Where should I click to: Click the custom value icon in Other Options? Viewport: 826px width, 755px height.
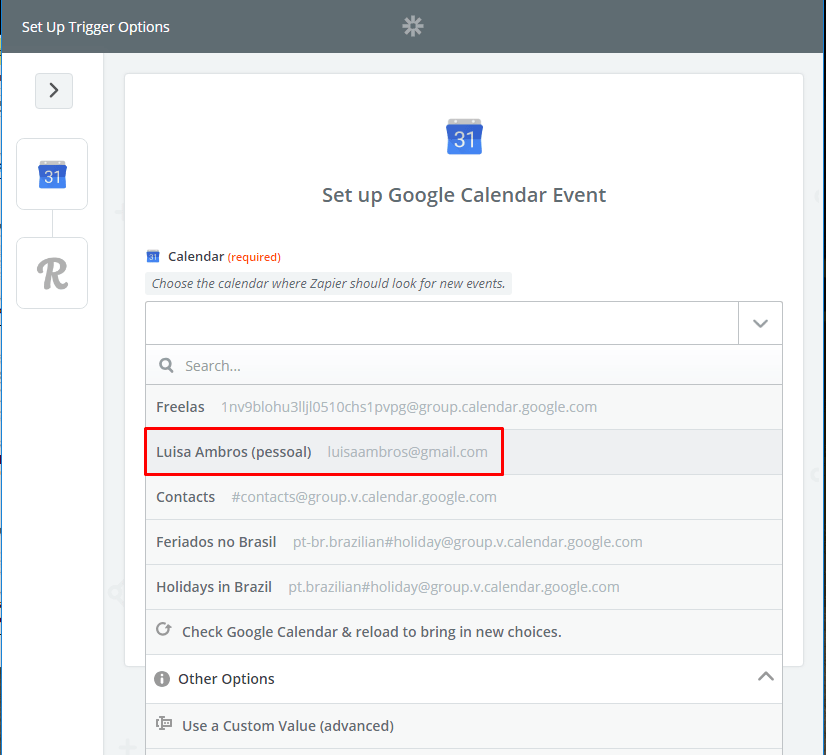point(165,725)
